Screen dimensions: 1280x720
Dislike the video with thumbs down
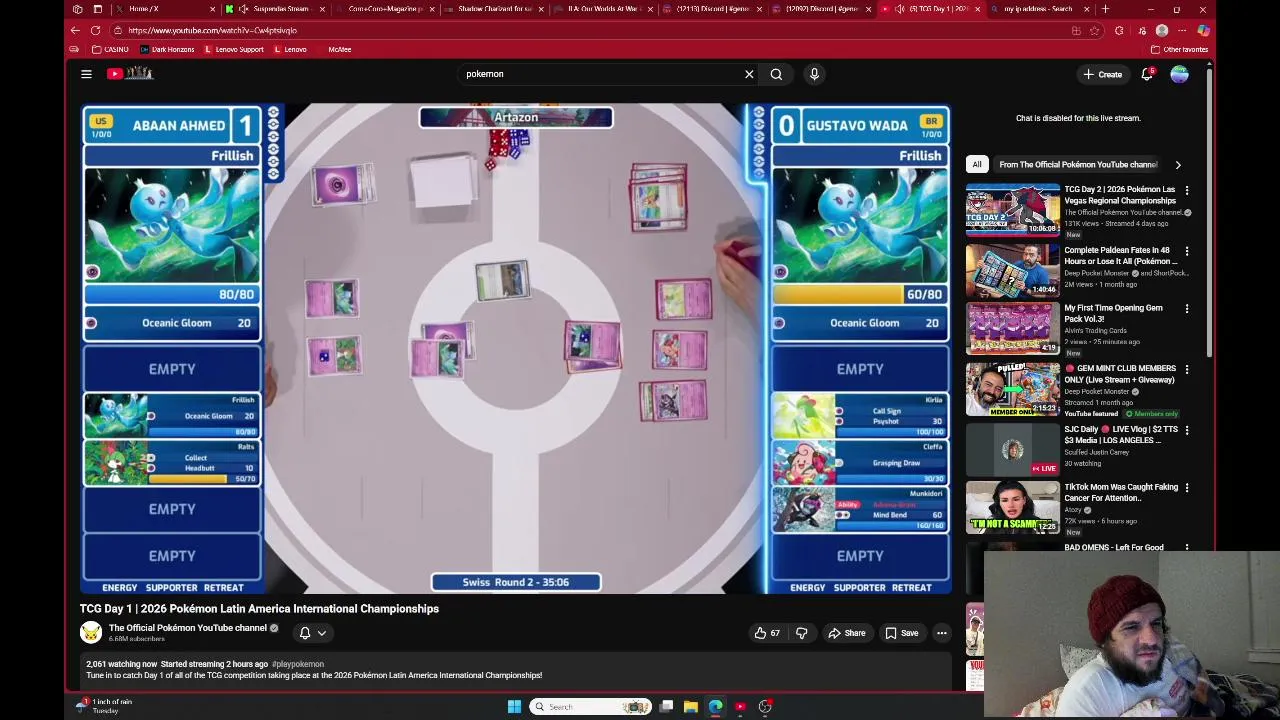tap(801, 633)
